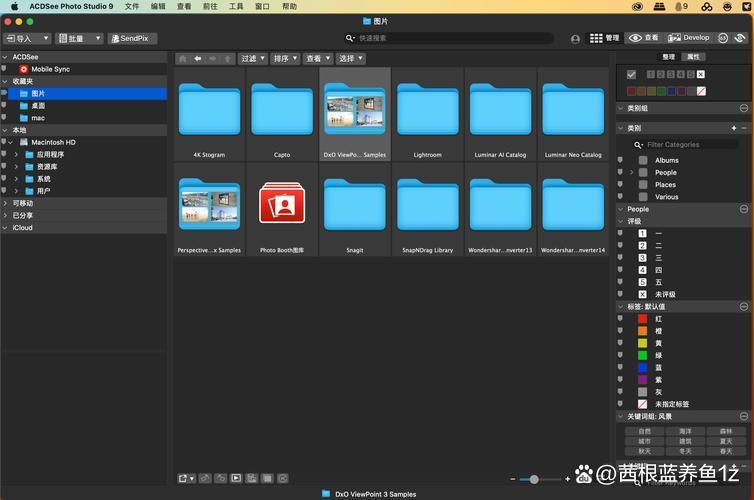Select the rating 1 一 box
The height and width of the screenshot is (500, 754).
[642, 233]
